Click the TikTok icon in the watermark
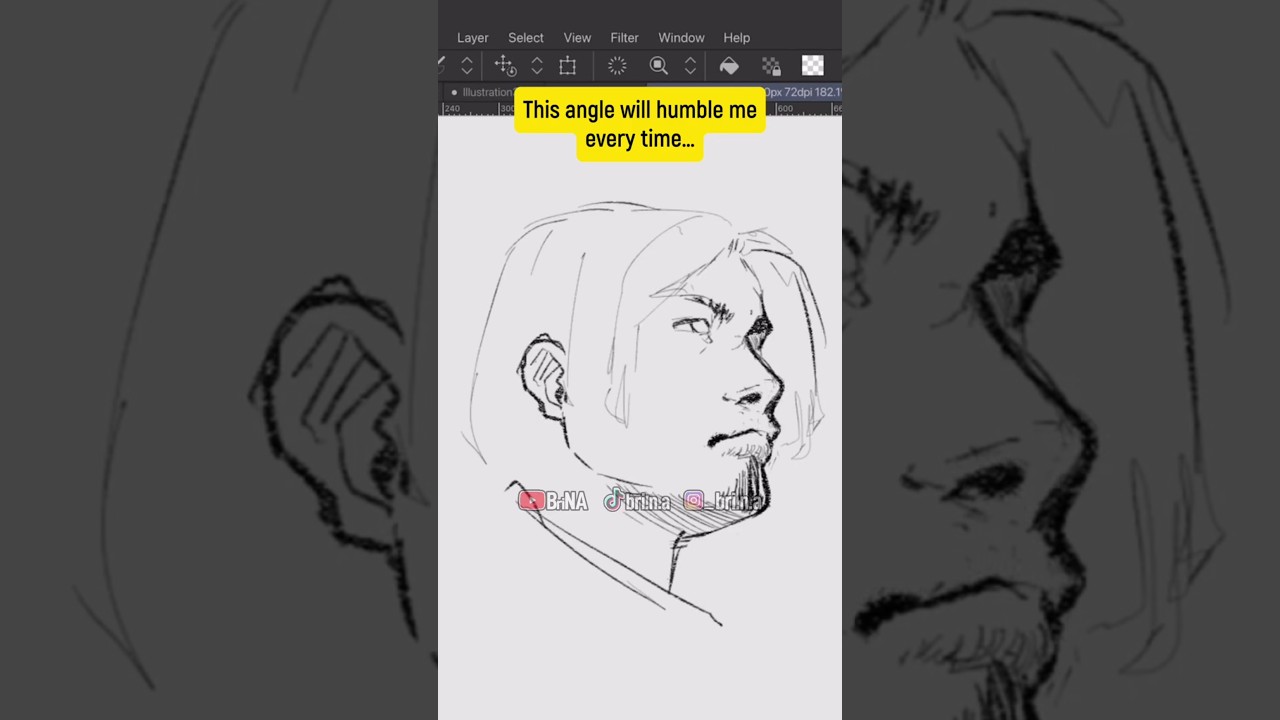Viewport: 1280px width, 720px height. click(x=612, y=500)
